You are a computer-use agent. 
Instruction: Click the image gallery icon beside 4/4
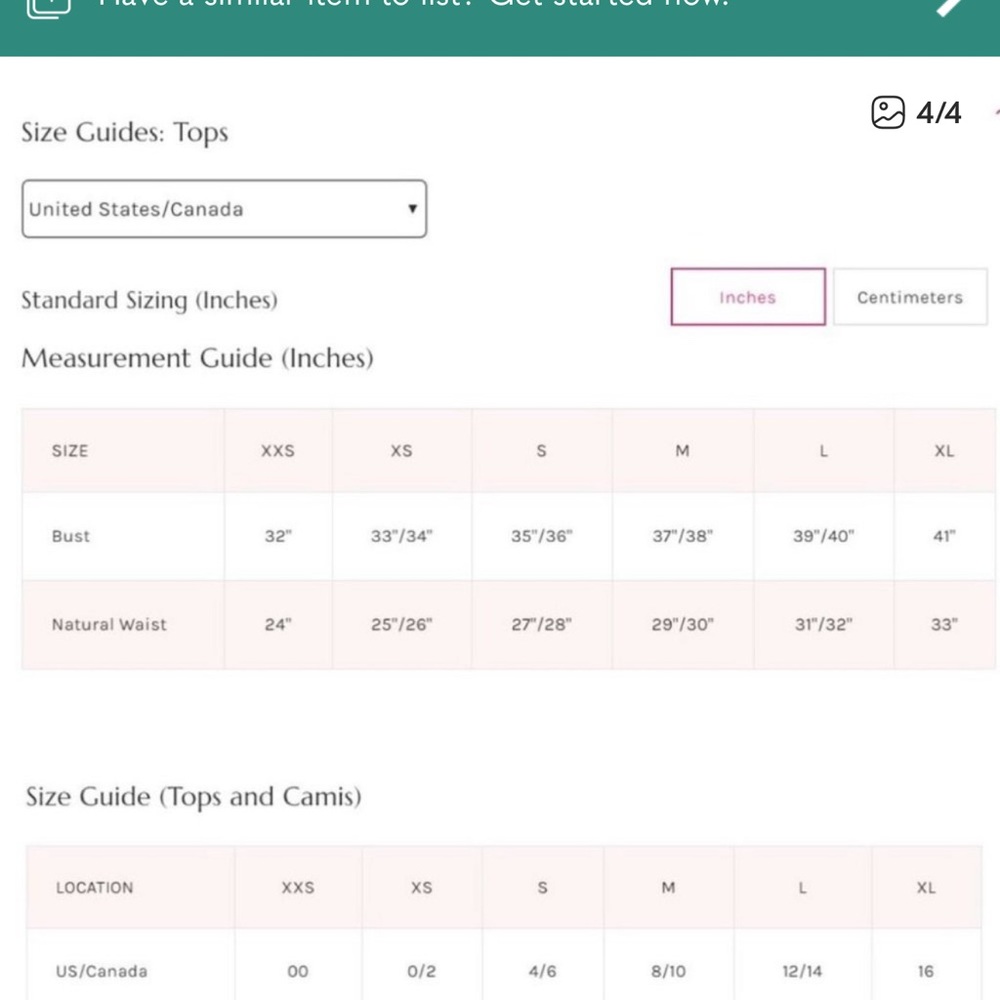tap(888, 113)
